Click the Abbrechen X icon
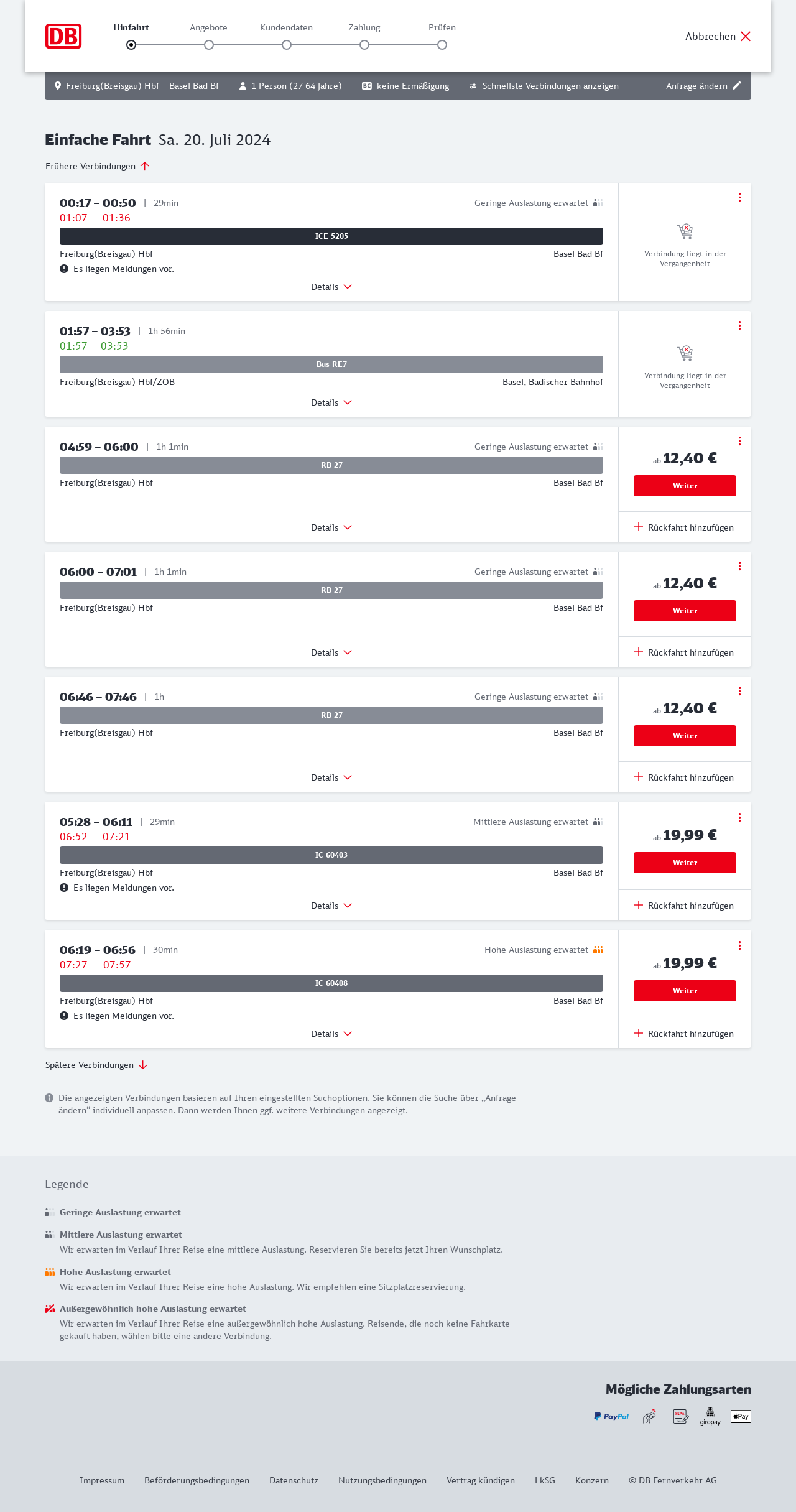 click(746, 36)
